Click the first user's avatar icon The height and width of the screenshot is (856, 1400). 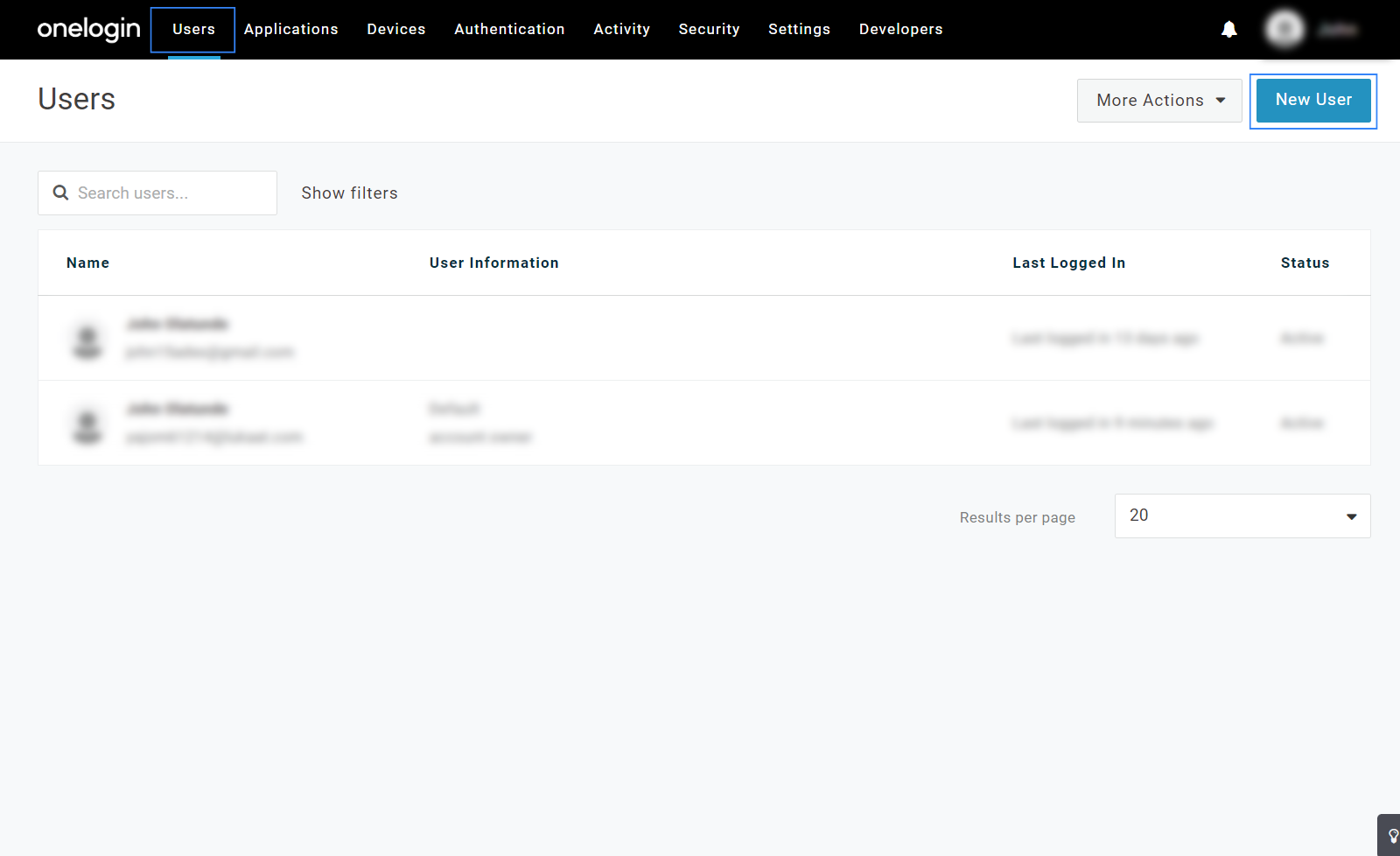[87, 340]
